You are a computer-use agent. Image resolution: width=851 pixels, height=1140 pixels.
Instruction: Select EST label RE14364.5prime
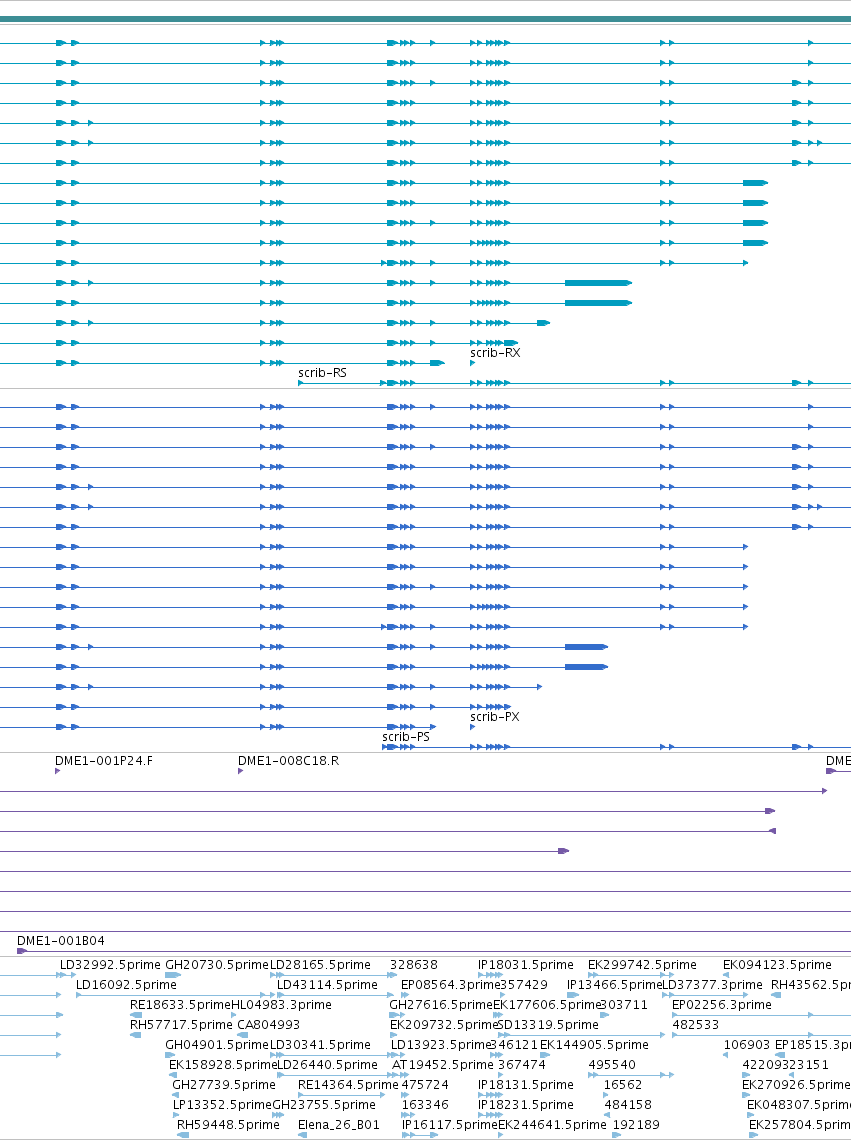coord(348,1085)
